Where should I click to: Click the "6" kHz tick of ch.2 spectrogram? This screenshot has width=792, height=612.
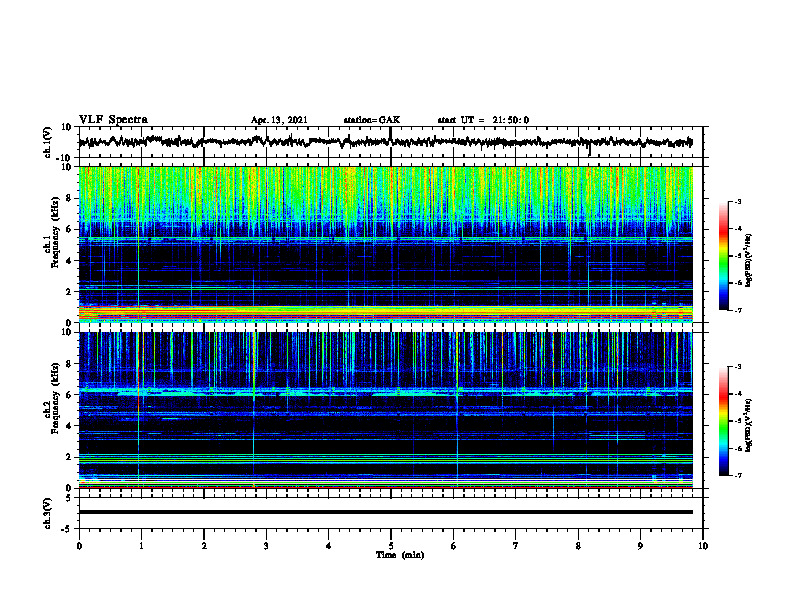(71, 395)
